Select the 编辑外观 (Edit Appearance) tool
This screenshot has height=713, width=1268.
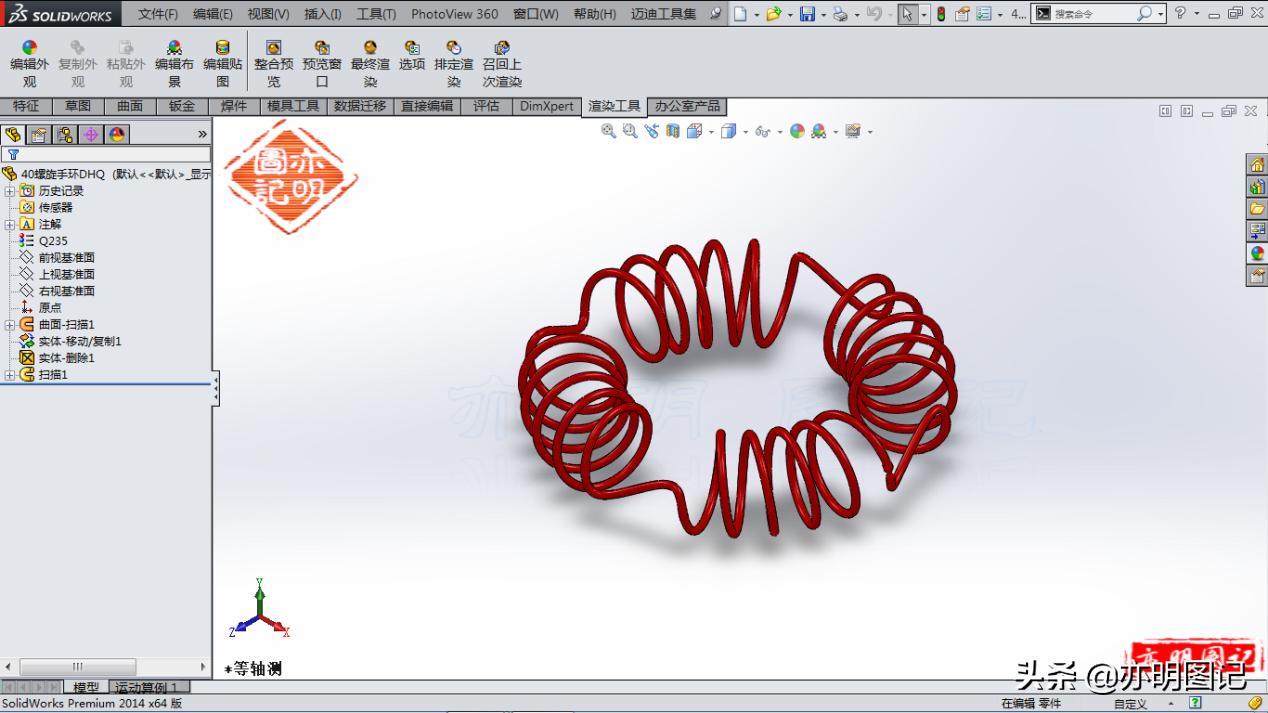tap(29, 47)
